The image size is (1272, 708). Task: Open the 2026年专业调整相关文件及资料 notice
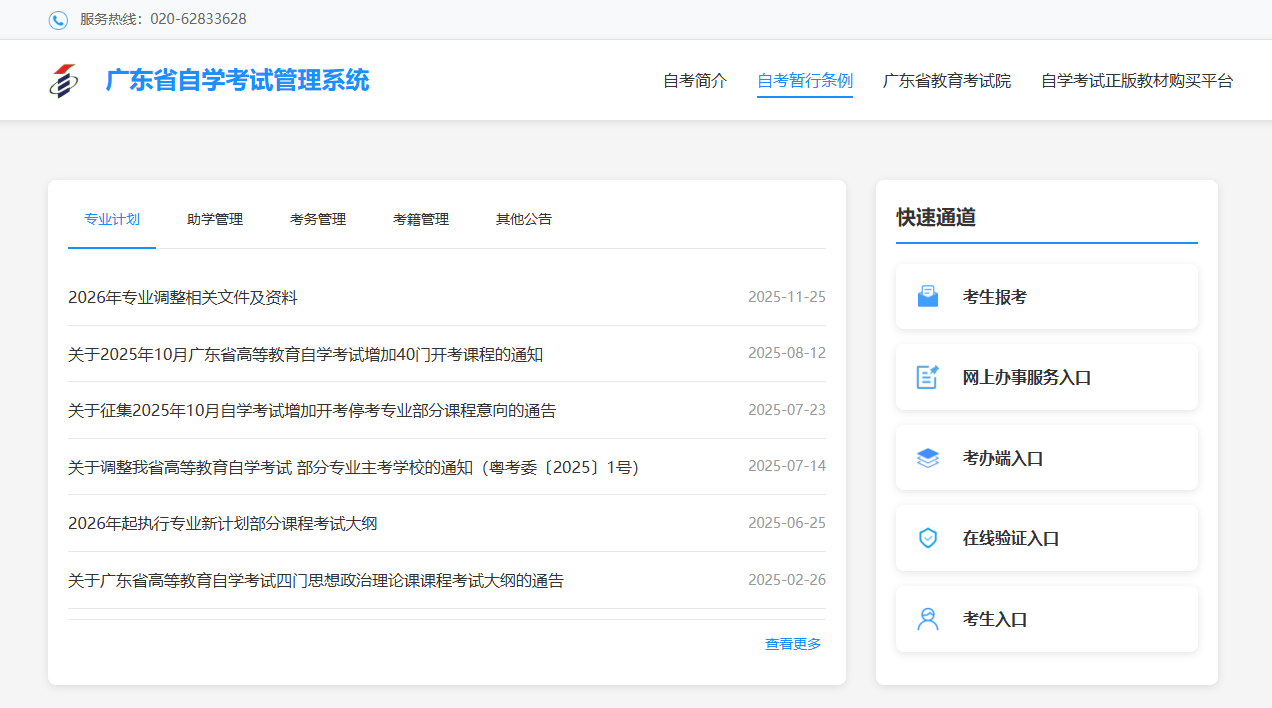pos(183,297)
